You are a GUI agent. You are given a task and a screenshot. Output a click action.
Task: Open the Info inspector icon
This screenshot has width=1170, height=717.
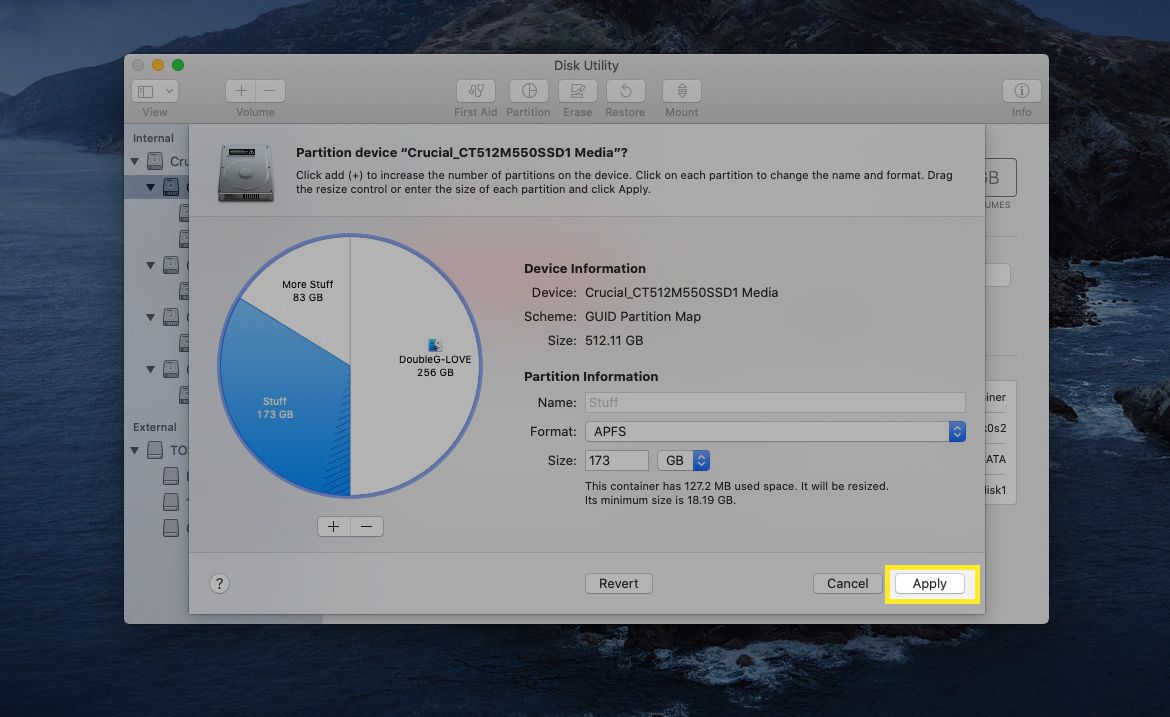tap(1021, 91)
